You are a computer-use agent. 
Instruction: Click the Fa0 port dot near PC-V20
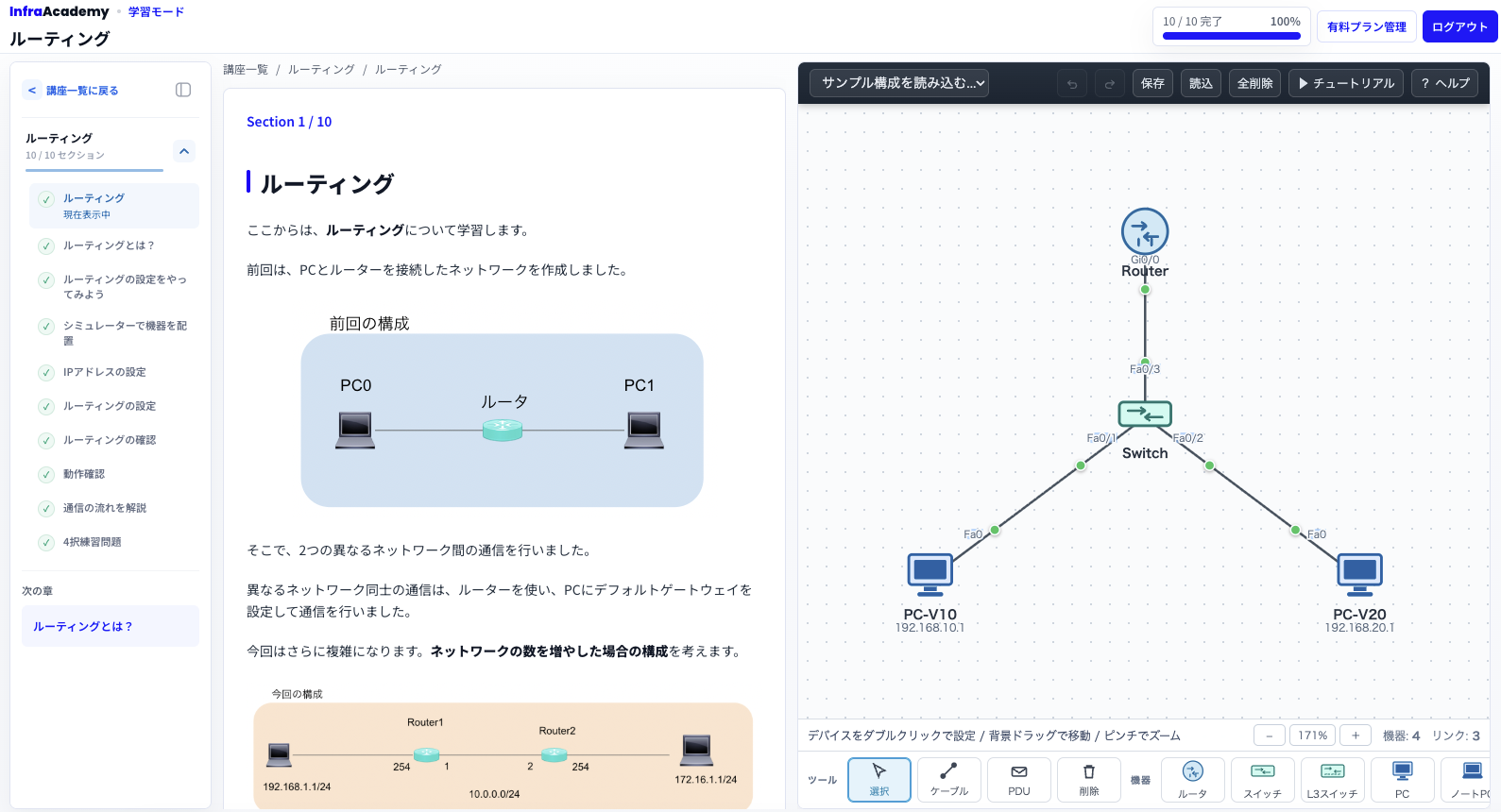coord(1296,531)
